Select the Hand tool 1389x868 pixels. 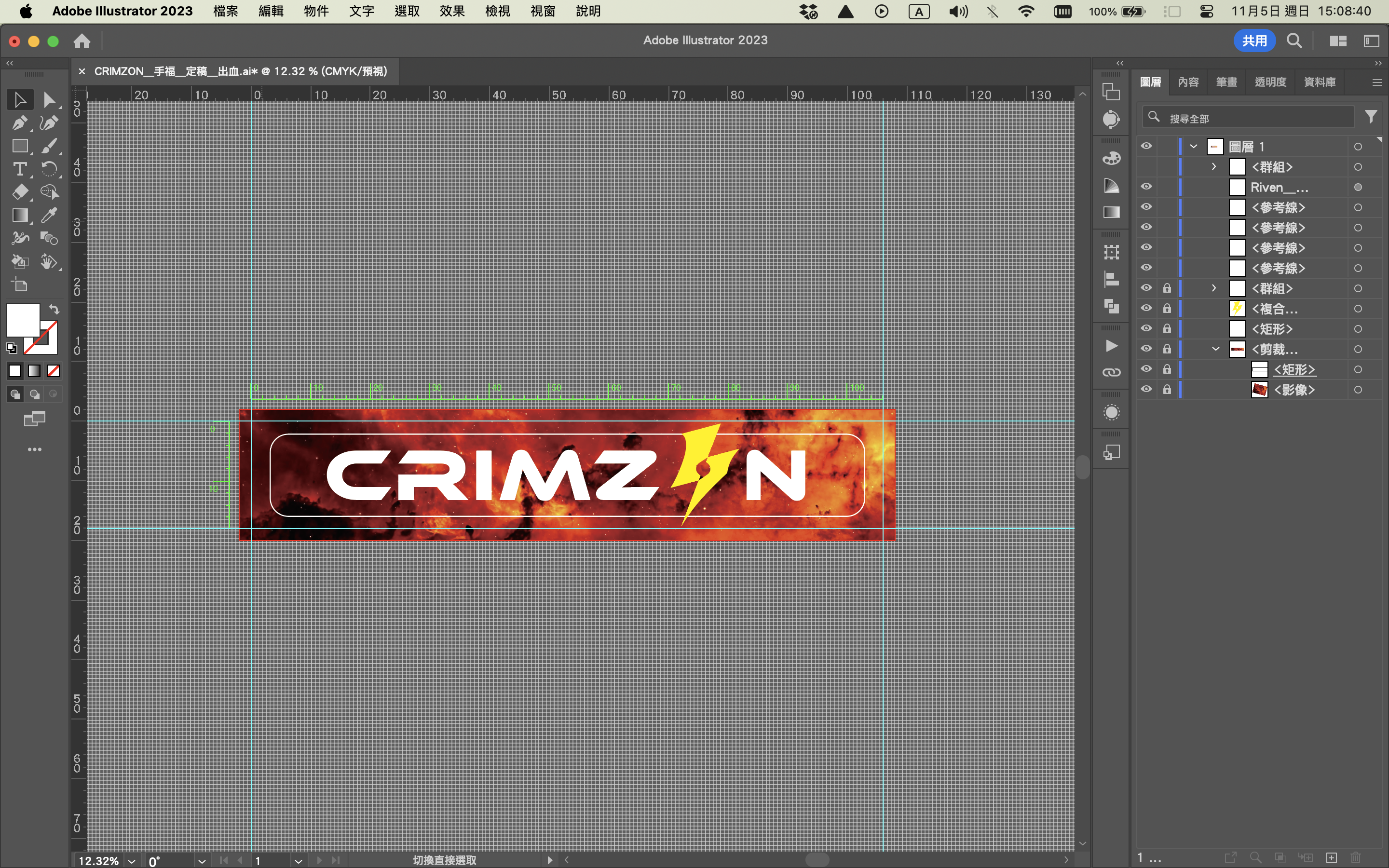(49, 262)
